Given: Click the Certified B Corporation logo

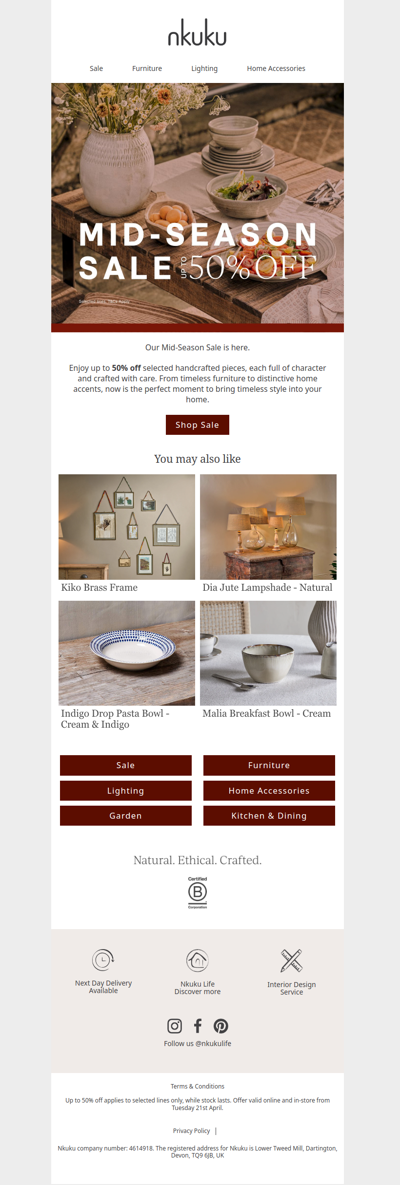Looking at the screenshot, I should pyautogui.click(x=197, y=893).
